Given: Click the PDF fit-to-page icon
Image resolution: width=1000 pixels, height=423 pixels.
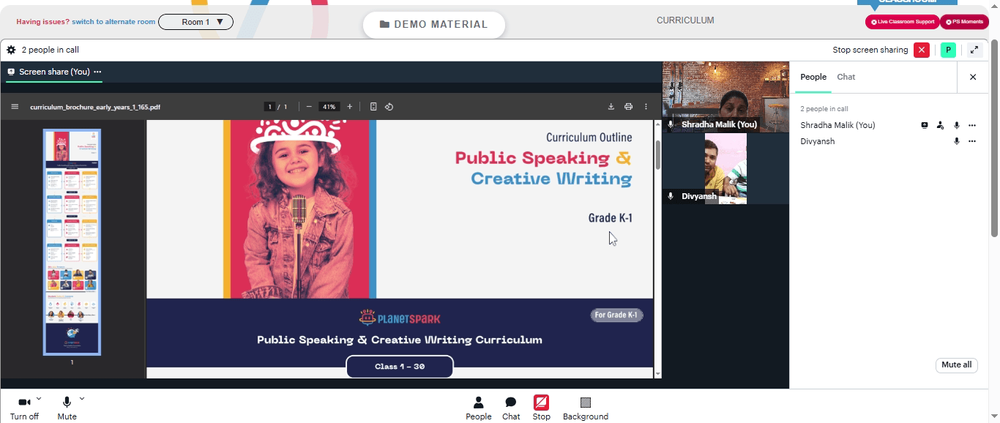Looking at the screenshot, I should (x=374, y=107).
